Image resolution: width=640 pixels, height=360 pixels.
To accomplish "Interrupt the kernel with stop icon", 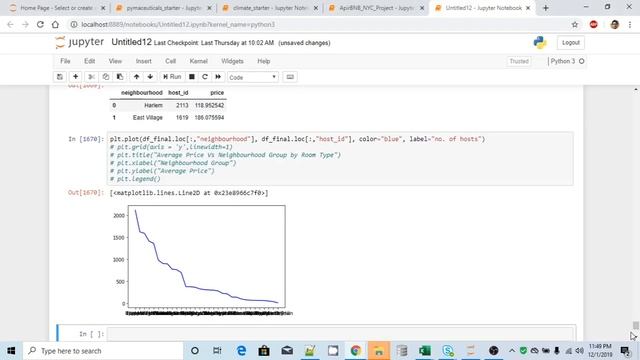I will tap(191, 77).
